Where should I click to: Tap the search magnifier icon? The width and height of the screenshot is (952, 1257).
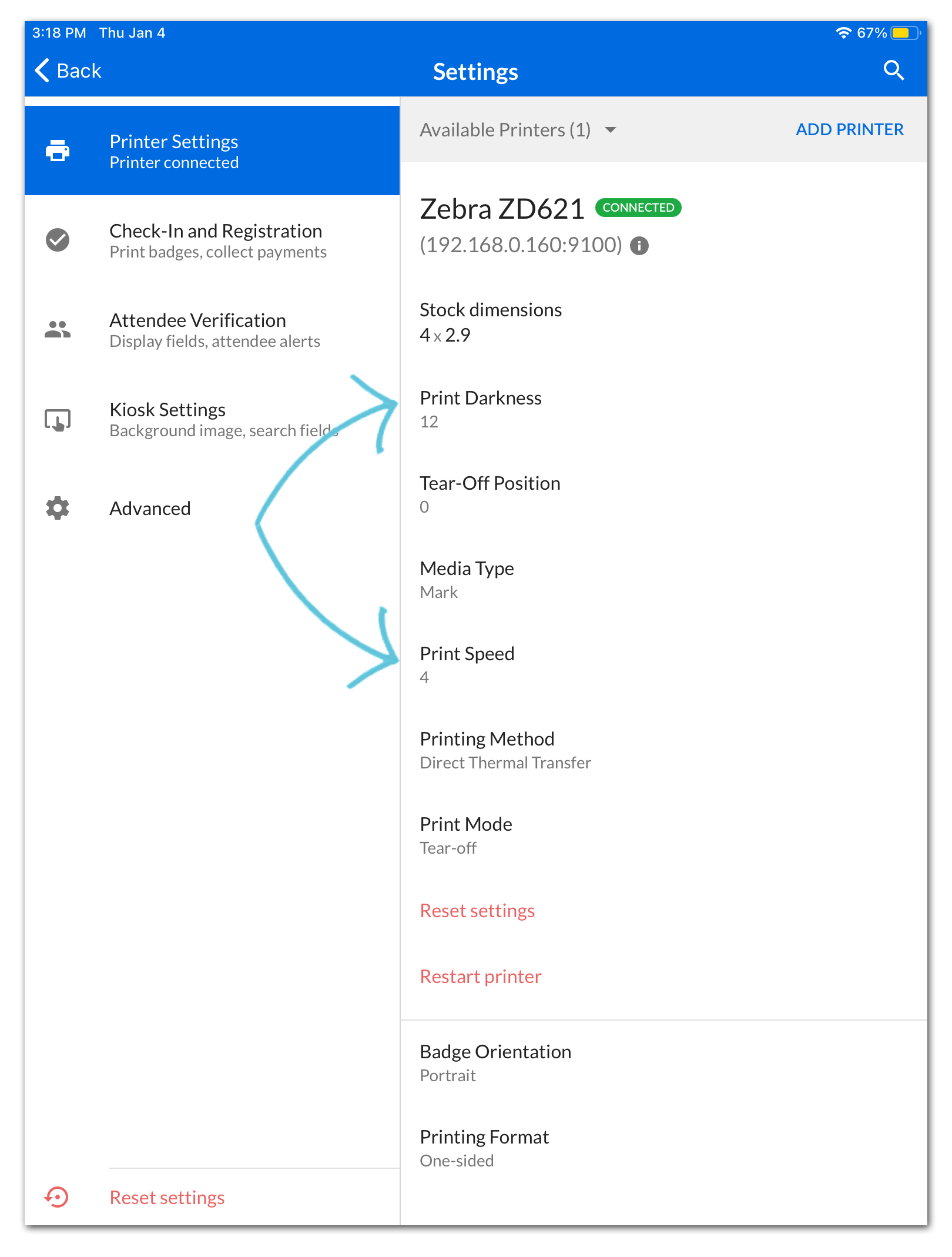coord(893,71)
